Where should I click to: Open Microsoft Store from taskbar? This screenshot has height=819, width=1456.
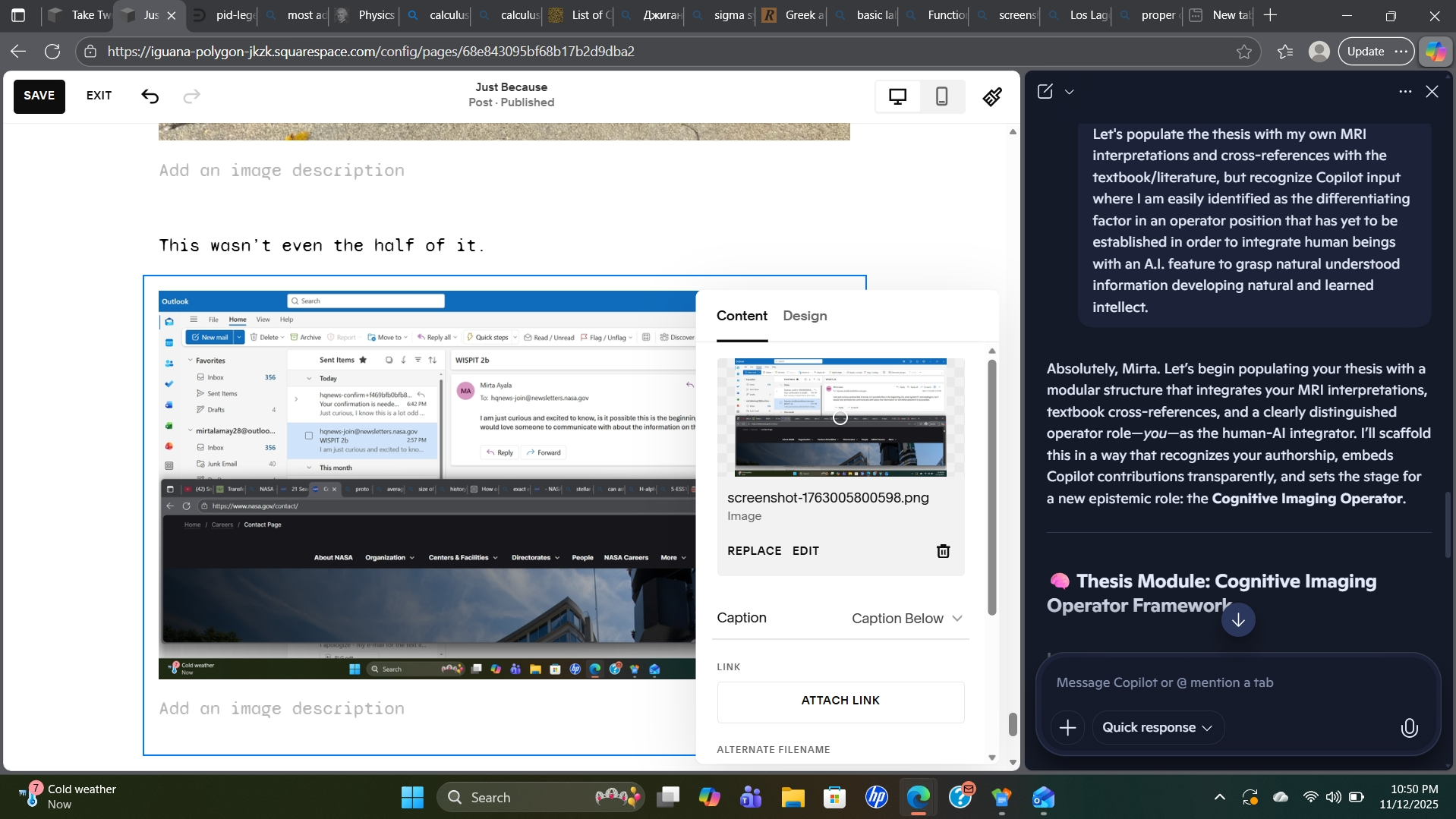pyautogui.click(x=834, y=798)
